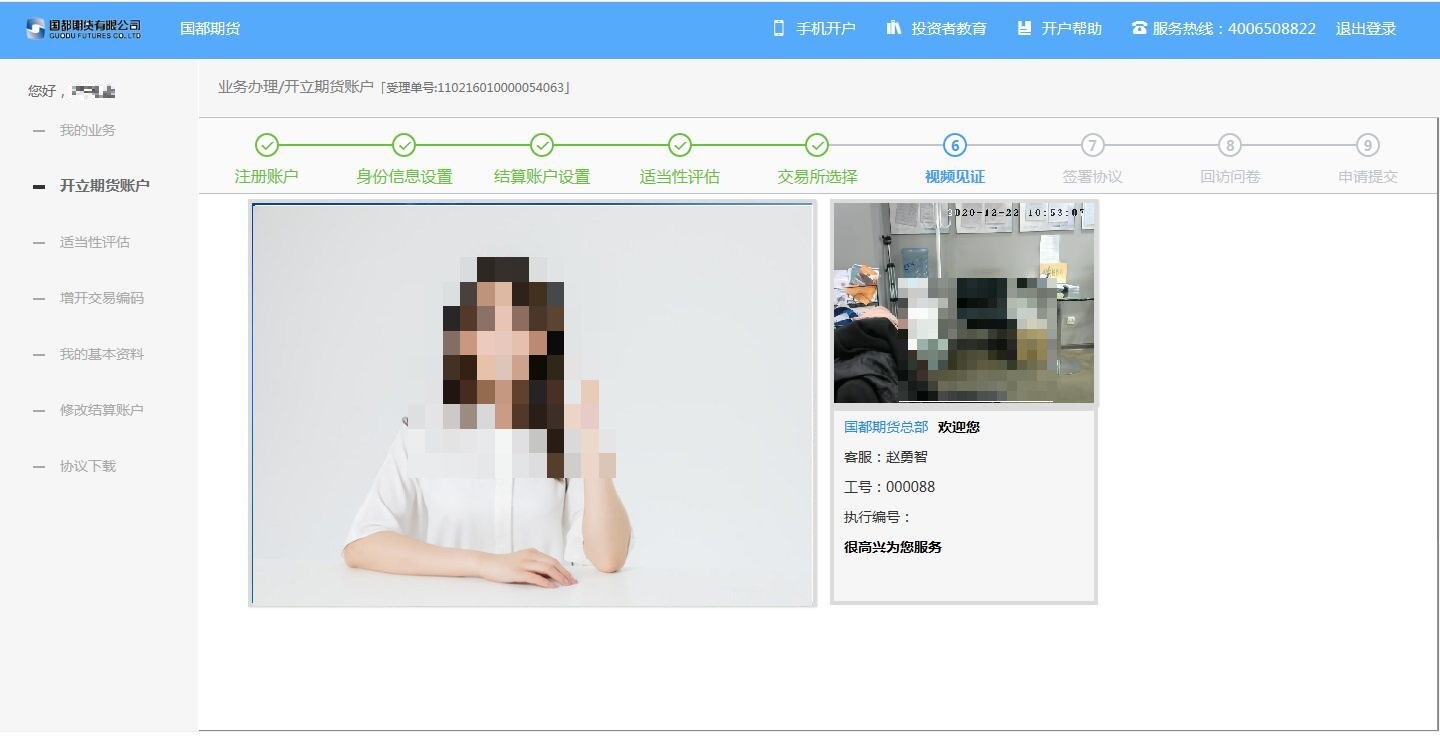Select 适当性评估 in the sidebar menu
This screenshot has width=1440, height=736.
coord(94,242)
